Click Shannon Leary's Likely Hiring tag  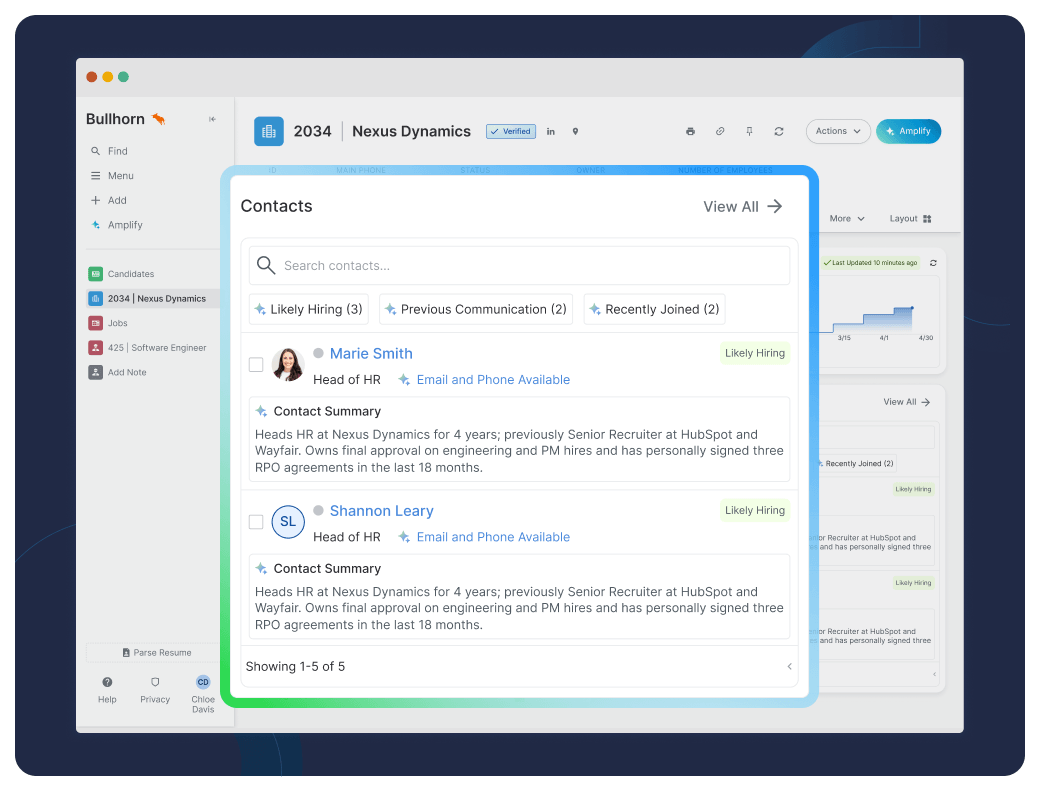point(755,510)
